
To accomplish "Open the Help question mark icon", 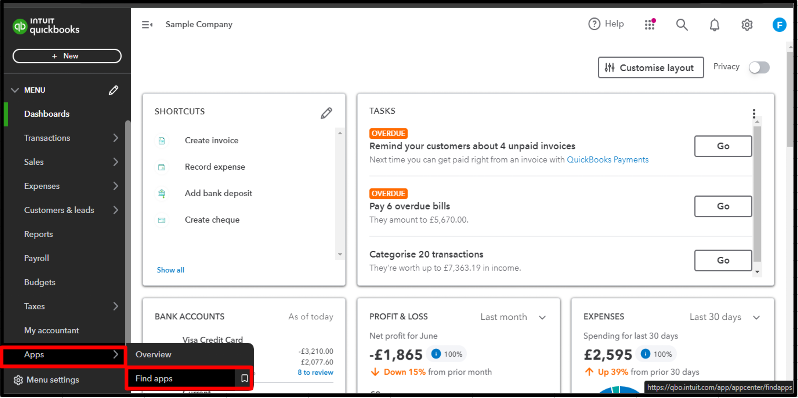I will (594, 24).
